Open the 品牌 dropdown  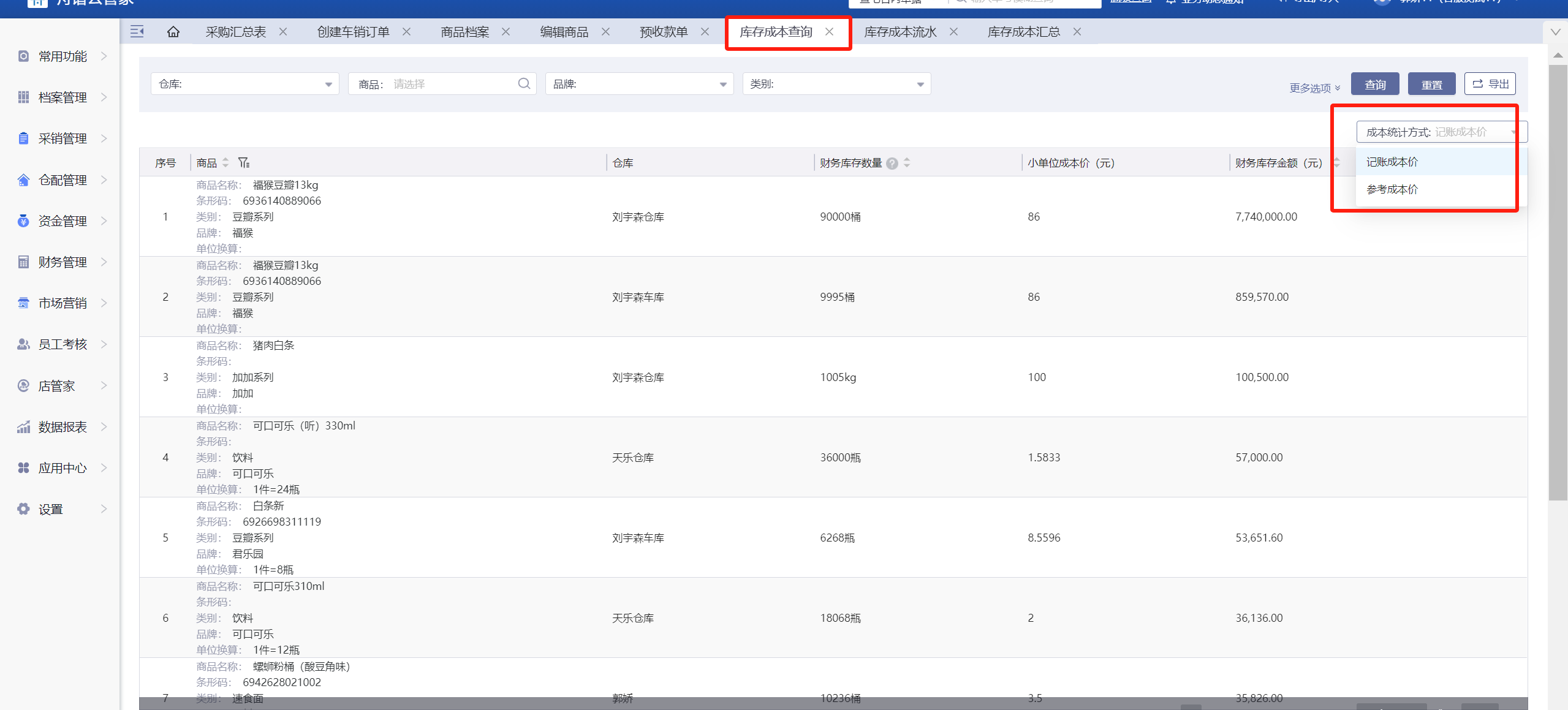[639, 84]
